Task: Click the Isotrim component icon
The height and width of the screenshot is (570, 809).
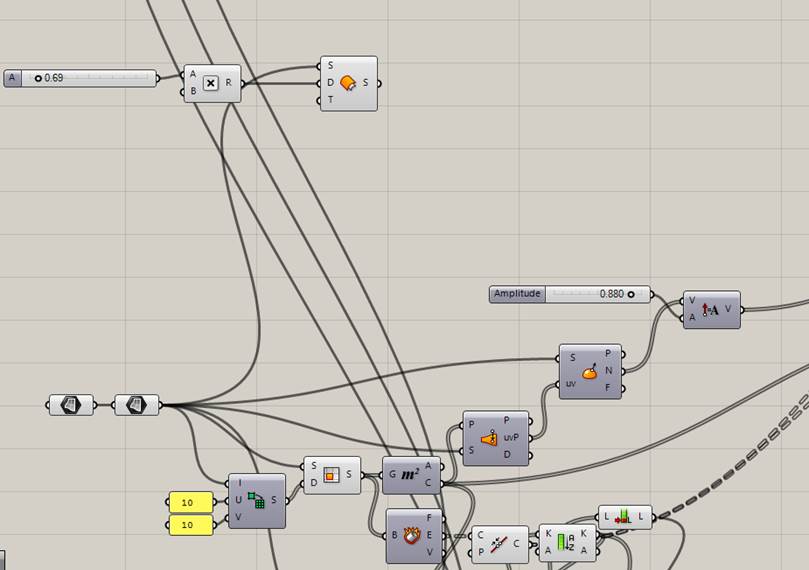Action: point(331,475)
